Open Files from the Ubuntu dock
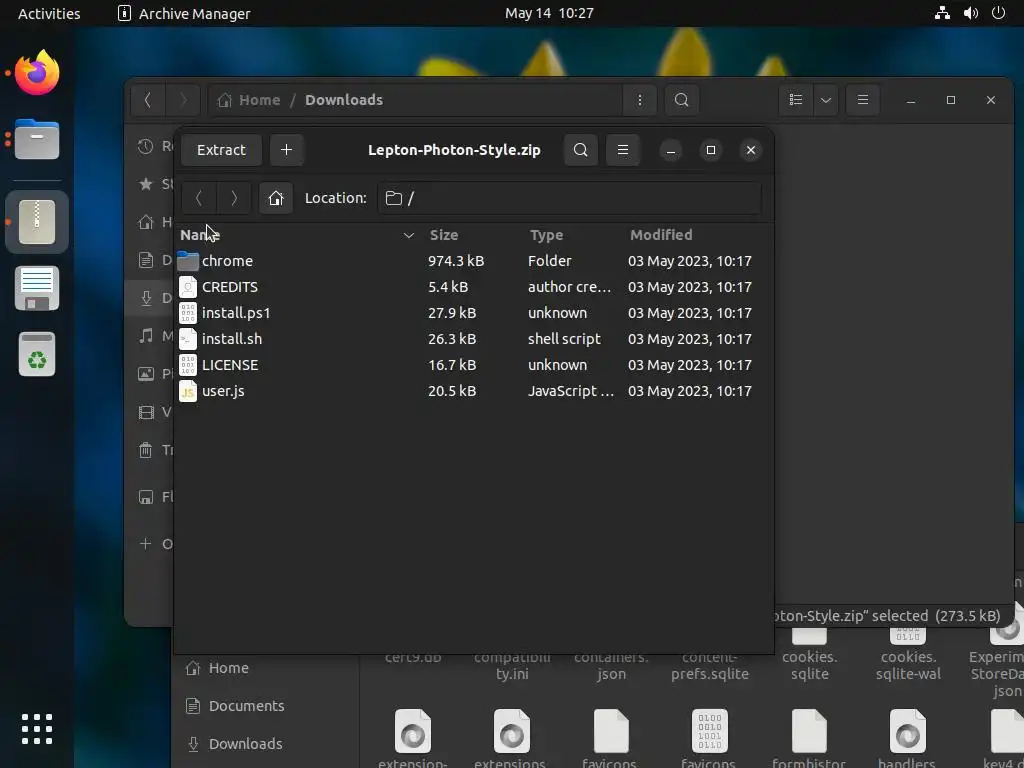Screen dimensions: 1024x768 tap(37, 139)
